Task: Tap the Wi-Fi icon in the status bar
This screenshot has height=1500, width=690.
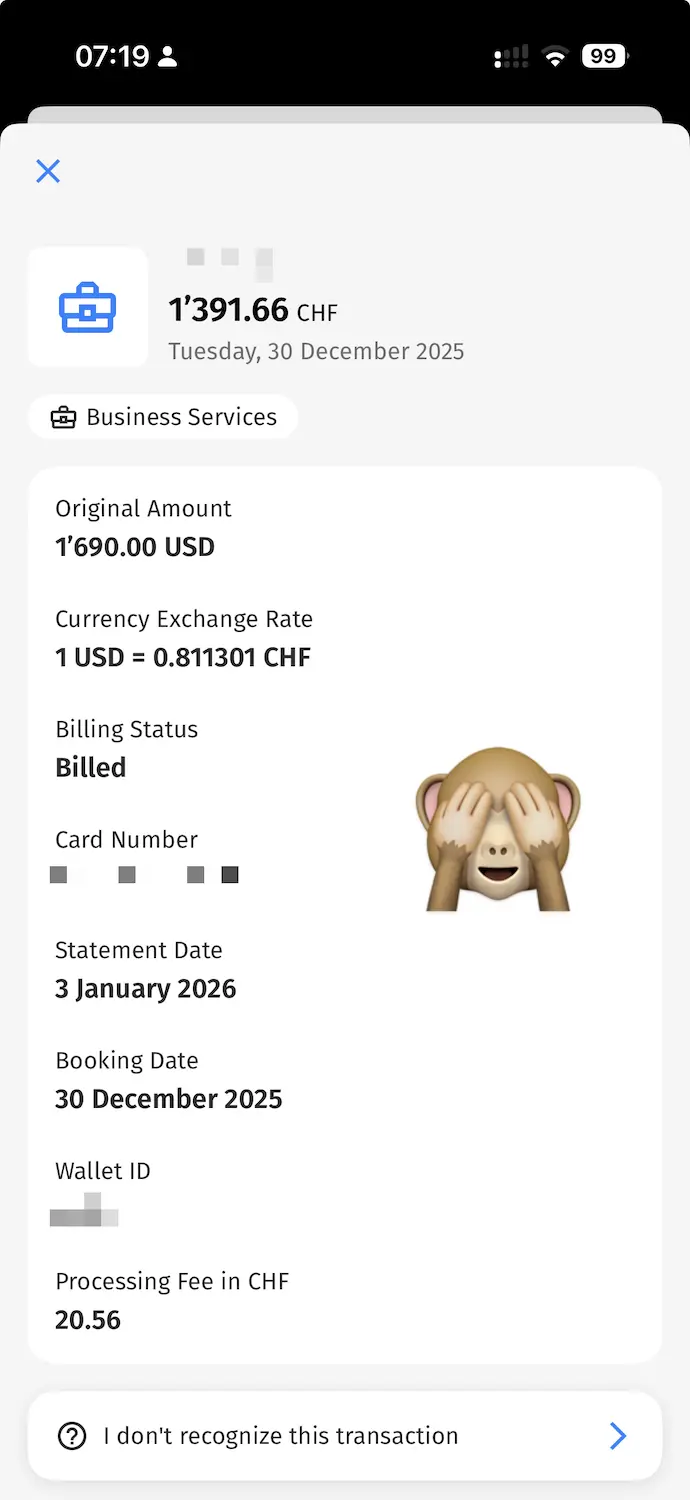Action: click(555, 56)
